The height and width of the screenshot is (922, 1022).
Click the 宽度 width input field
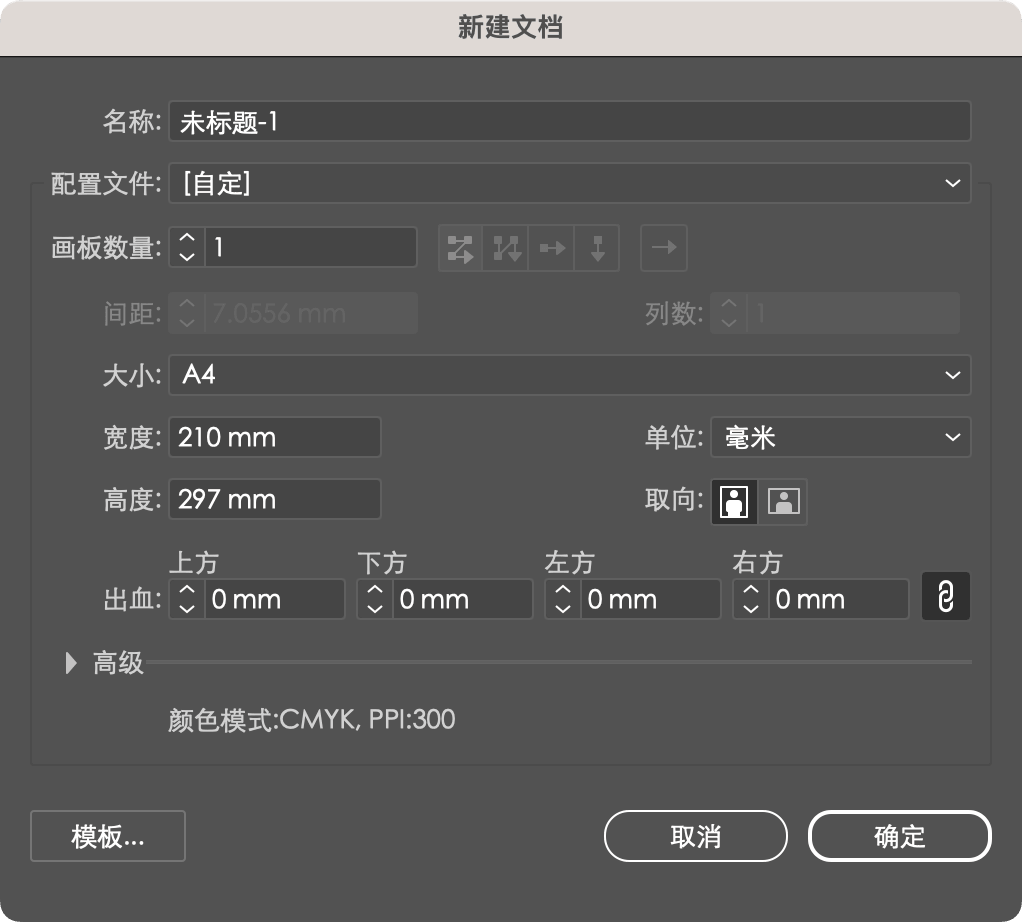click(x=275, y=437)
